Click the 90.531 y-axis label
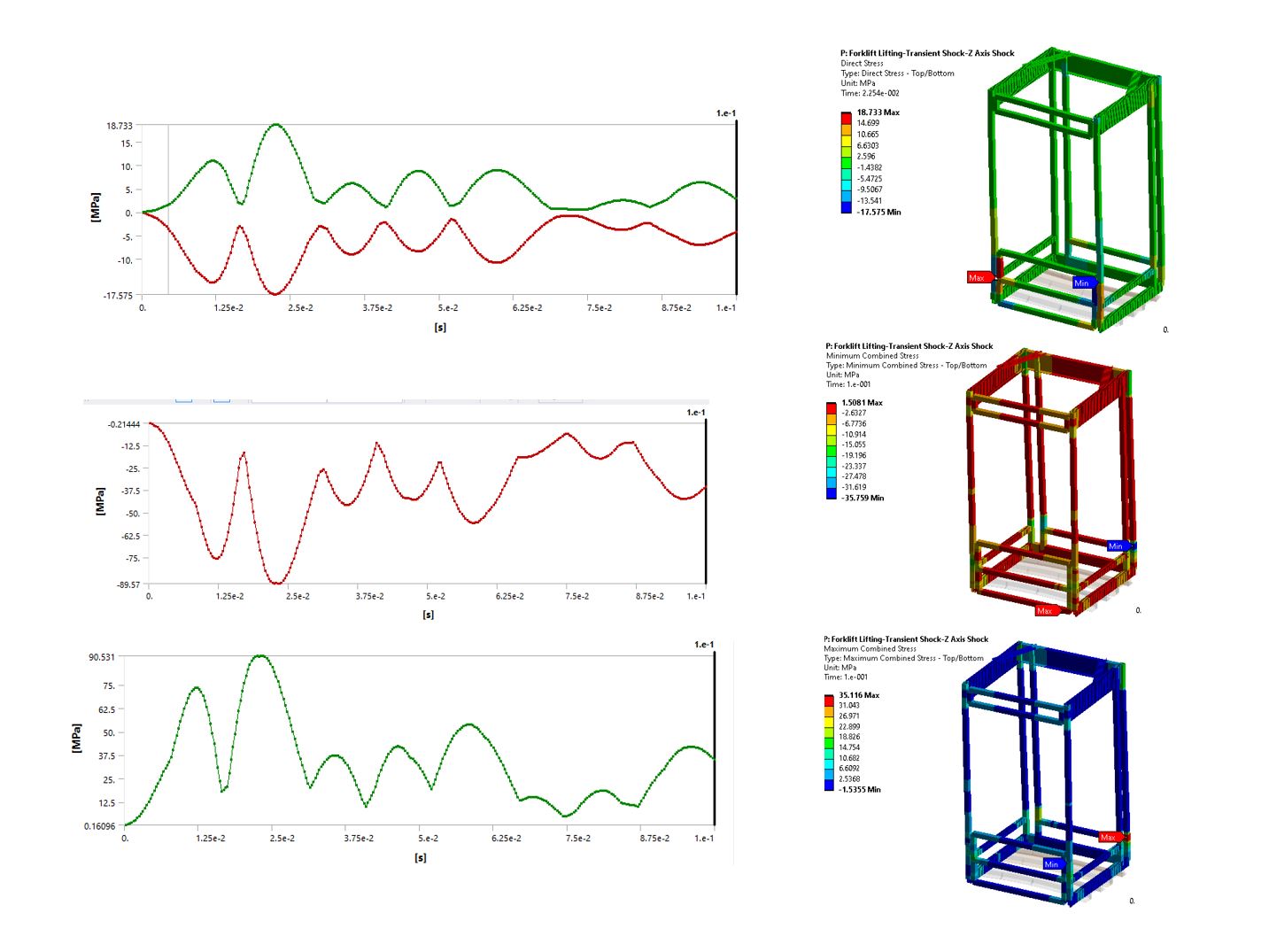 point(101,657)
